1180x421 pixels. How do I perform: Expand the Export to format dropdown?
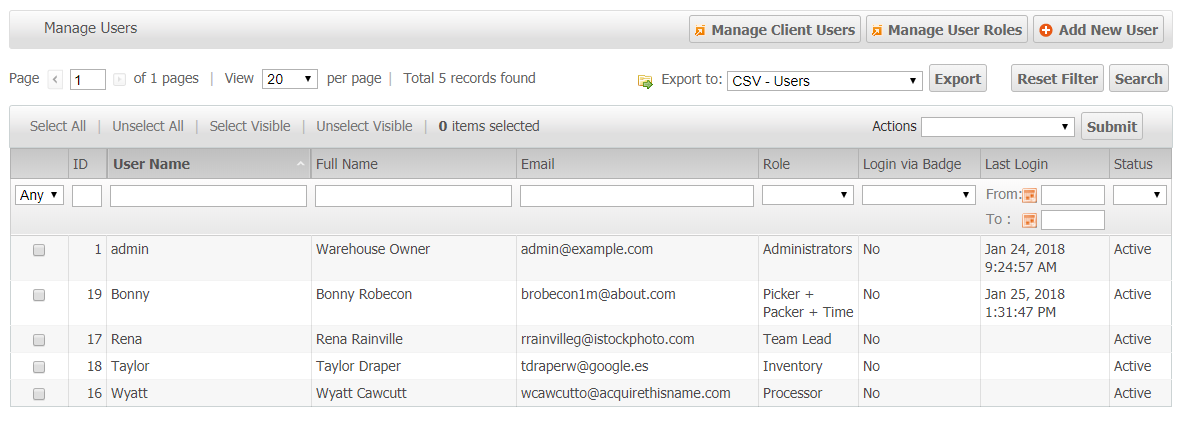pos(825,80)
